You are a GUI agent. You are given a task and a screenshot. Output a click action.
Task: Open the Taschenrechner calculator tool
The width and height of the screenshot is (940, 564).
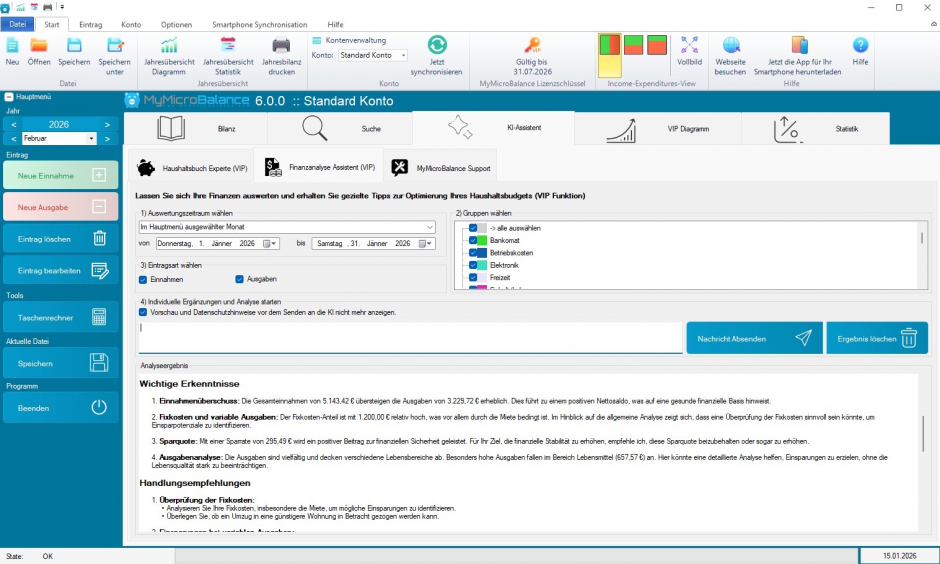click(60, 318)
